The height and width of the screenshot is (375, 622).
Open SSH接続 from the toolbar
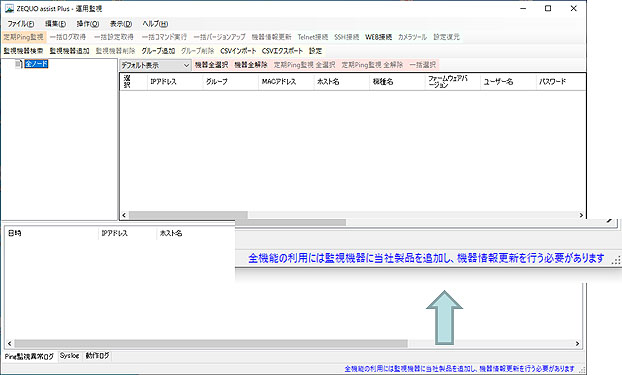[347, 37]
